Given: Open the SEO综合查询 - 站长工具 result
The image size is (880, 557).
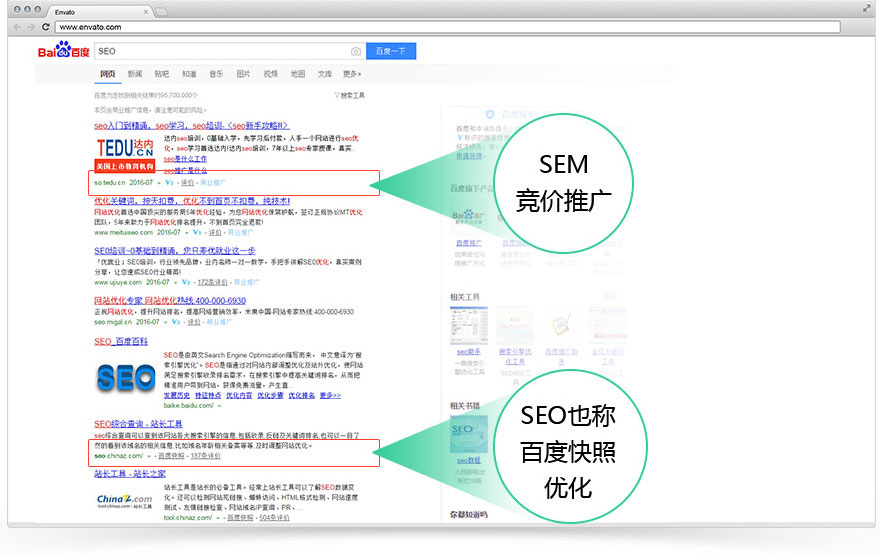Looking at the screenshot, I should [138, 424].
